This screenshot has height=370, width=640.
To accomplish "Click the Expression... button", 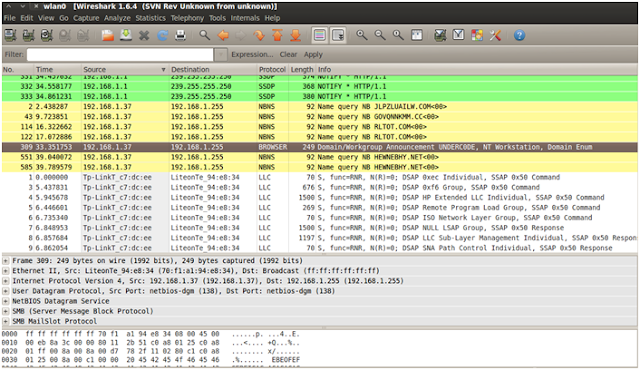I will coord(252,55).
